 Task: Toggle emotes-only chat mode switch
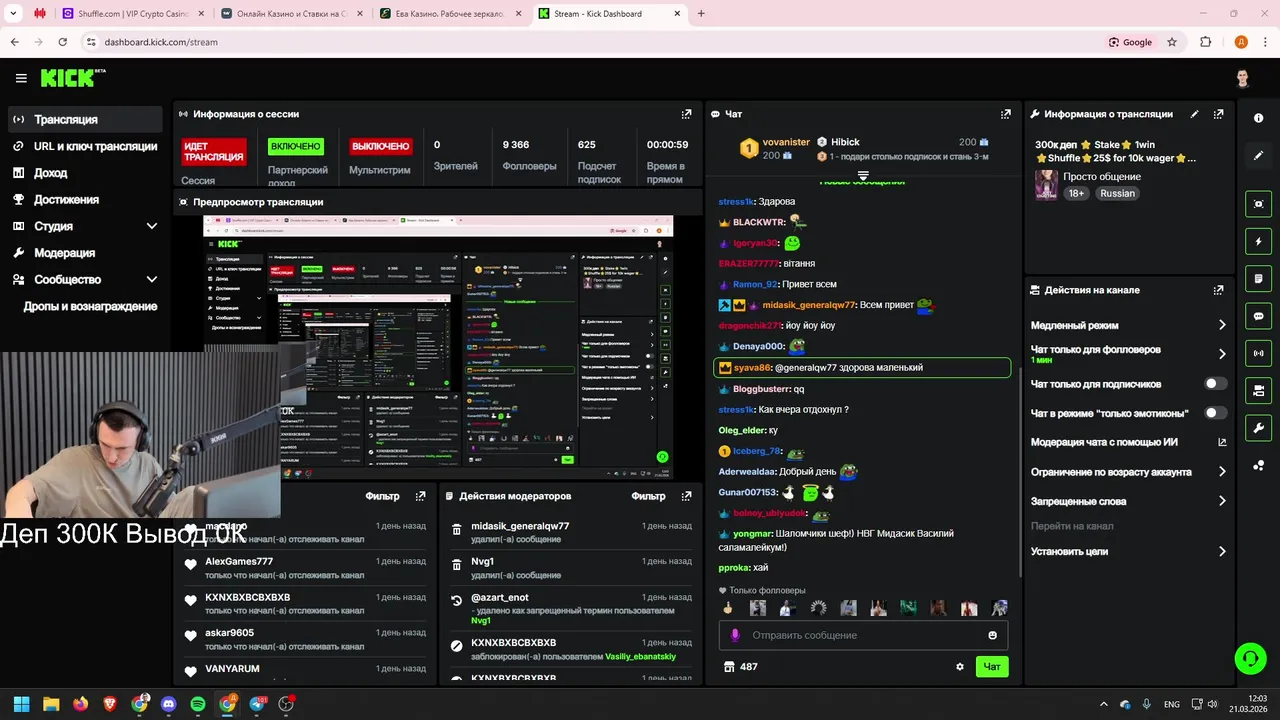point(1216,413)
